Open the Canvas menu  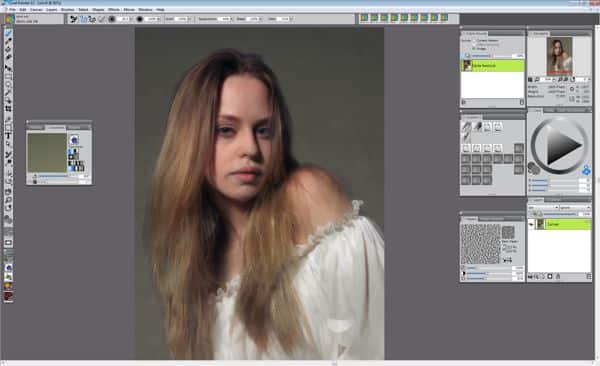pyautogui.click(x=36, y=10)
